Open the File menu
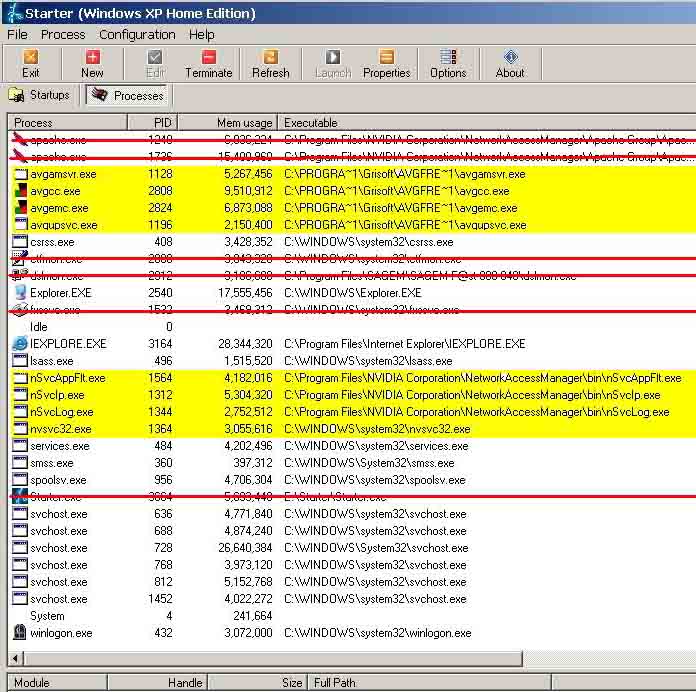Image resolution: width=696 pixels, height=692 pixels. coord(17,34)
